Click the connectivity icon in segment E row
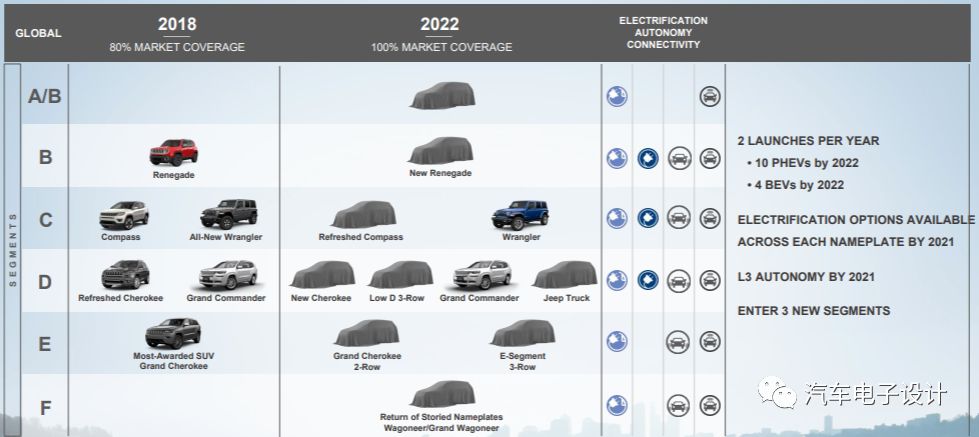This screenshot has width=979, height=437. (x=710, y=341)
